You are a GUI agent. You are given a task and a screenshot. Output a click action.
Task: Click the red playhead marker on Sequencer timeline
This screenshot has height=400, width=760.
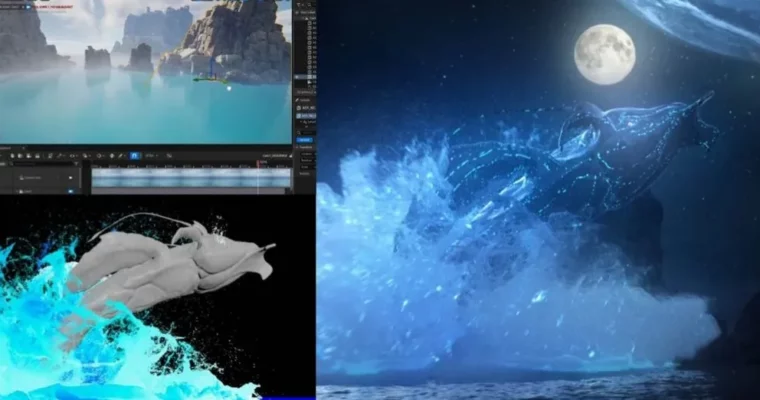[258, 164]
